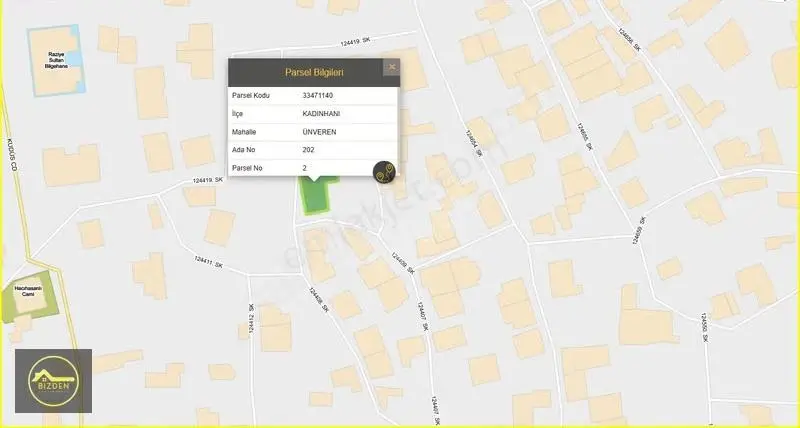Close the Parsel Bilgileri popup

[x=392, y=67]
